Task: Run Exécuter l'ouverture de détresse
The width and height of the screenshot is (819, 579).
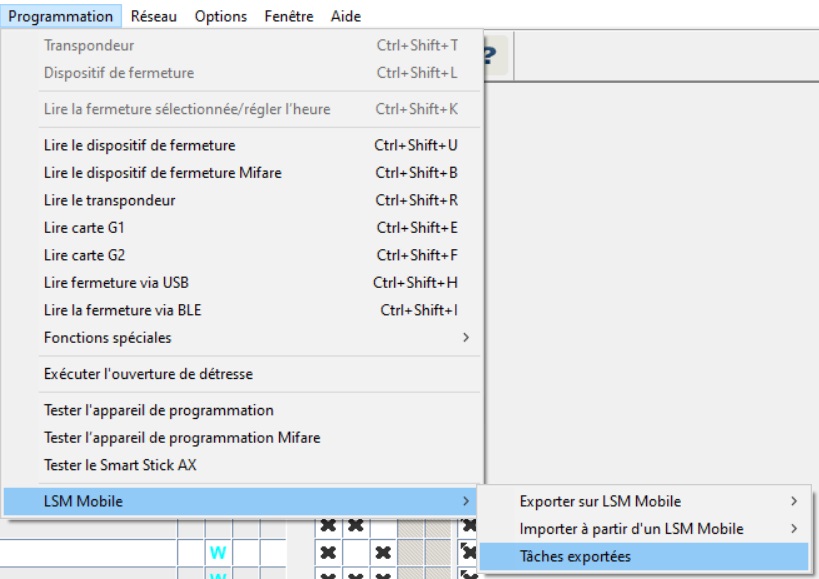Action: click(x=148, y=374)
